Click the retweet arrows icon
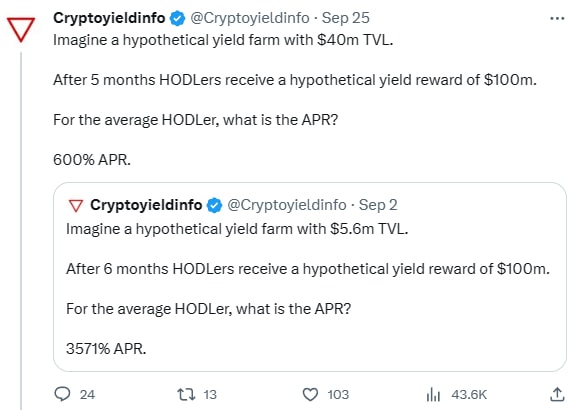The width and height of the screenshot is (576, 410). point(186,395)
